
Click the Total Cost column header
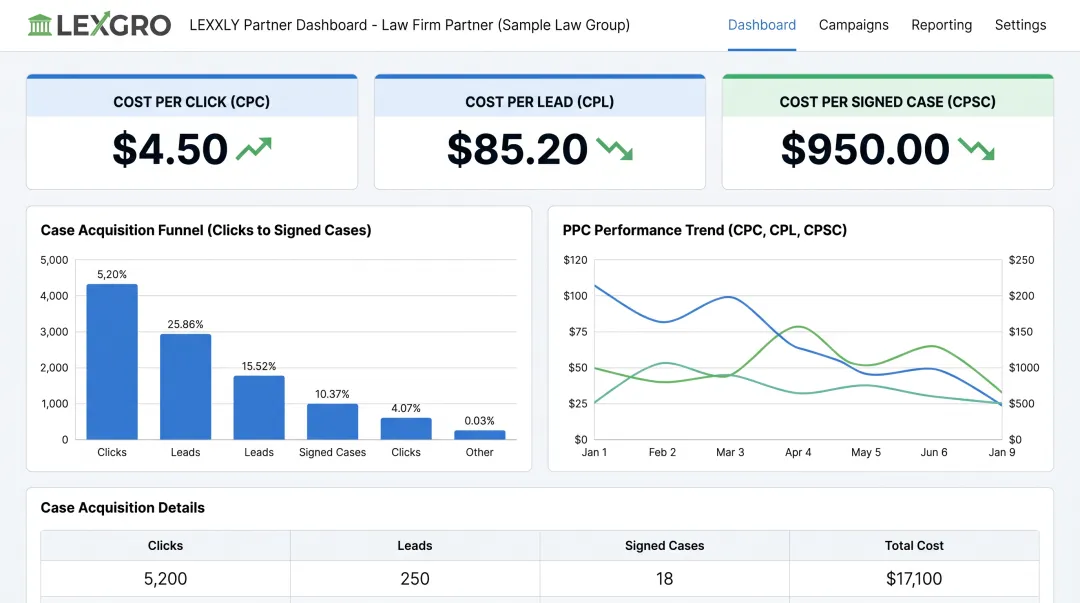coord(914,546)
